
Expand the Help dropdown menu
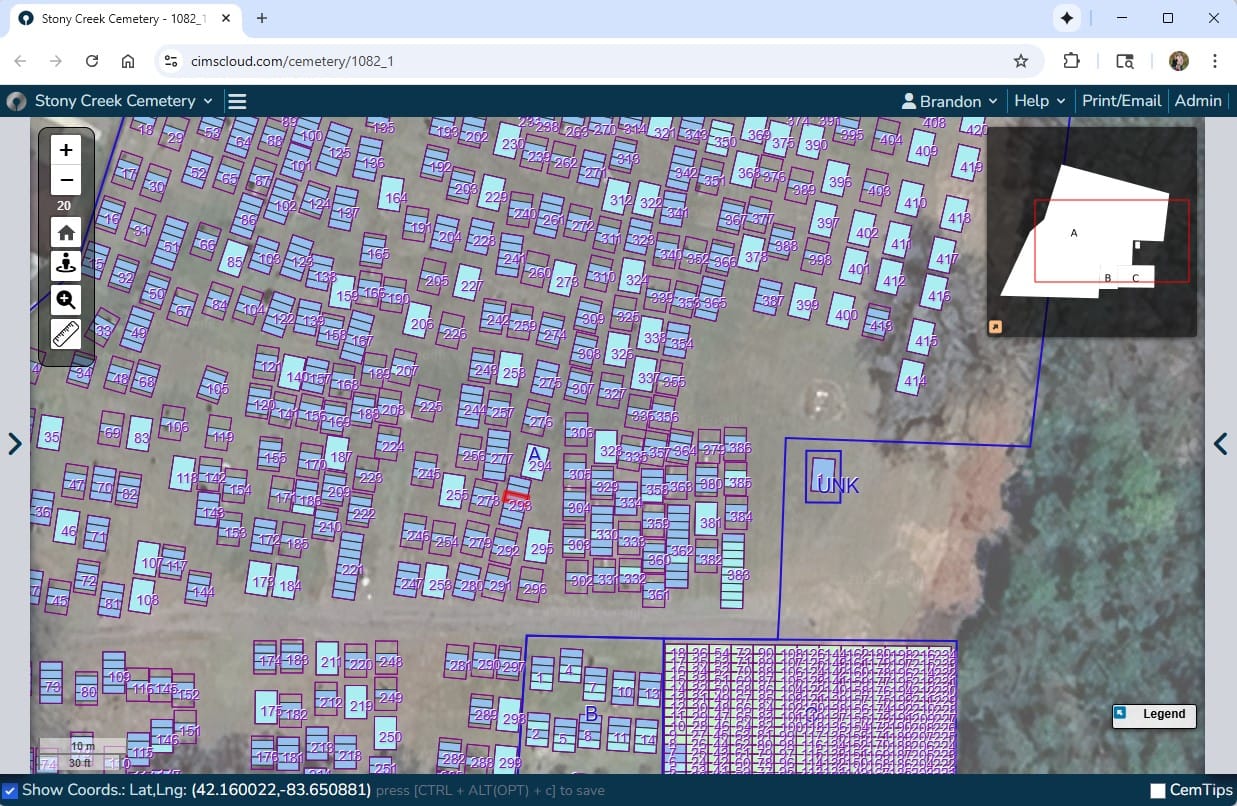1039,101
